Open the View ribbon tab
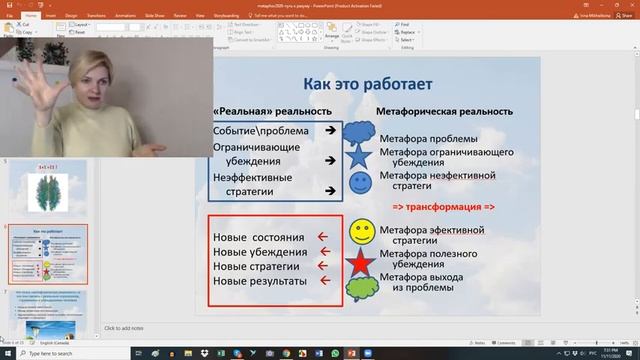The height and width of the screenshot is (360, 640). [200, 16]
